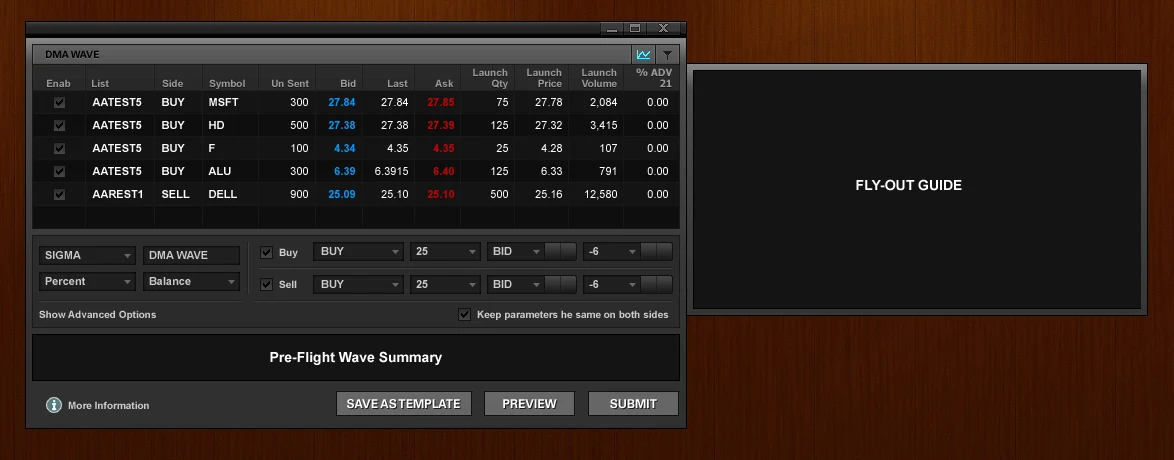Toggle the Buy side checkbox
Image resolution: width=1174 pixels, height=460 pixels.
point(266,252)
